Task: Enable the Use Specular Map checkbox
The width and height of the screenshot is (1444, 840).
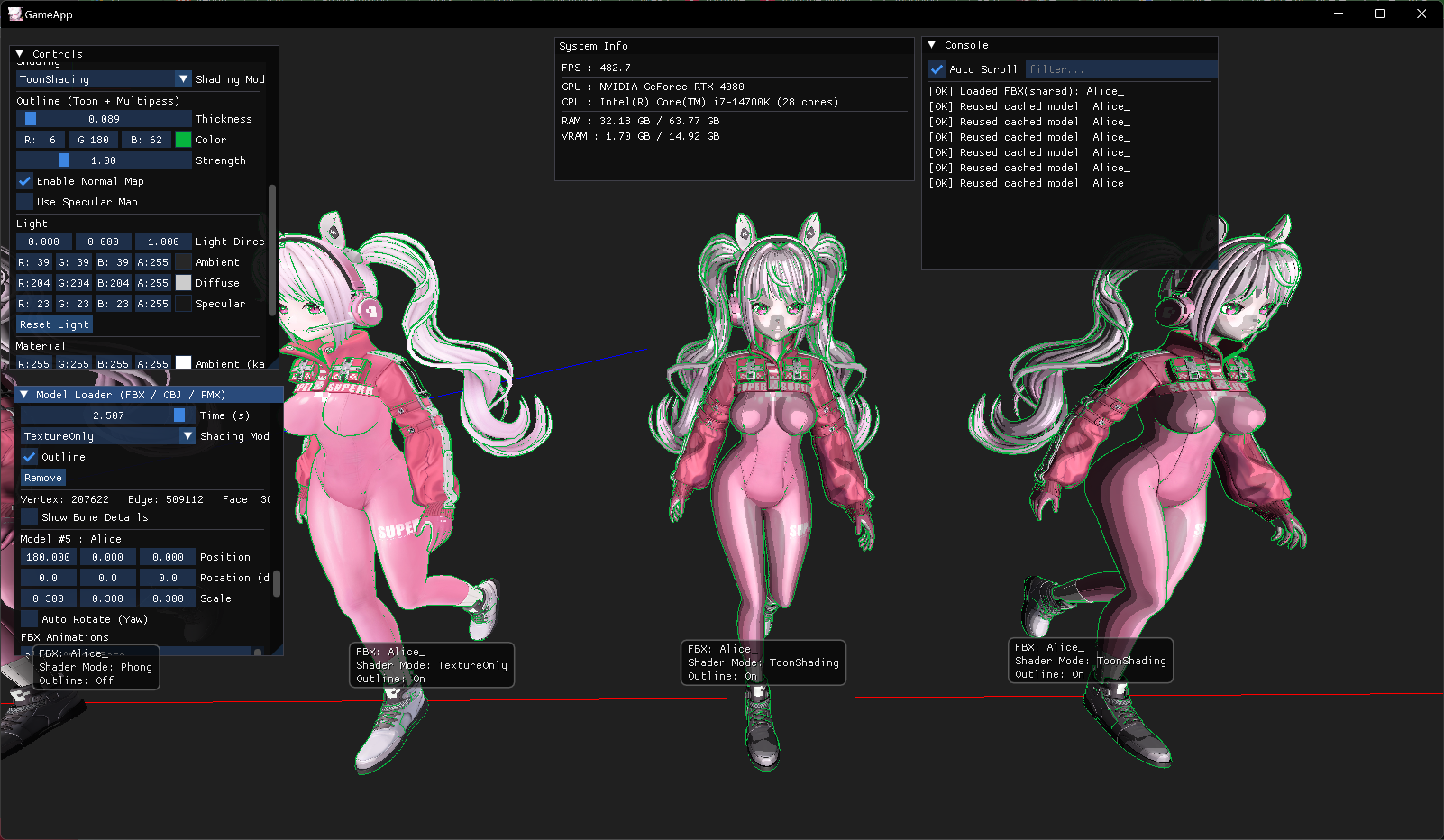Action: click(x=25, y=202)
